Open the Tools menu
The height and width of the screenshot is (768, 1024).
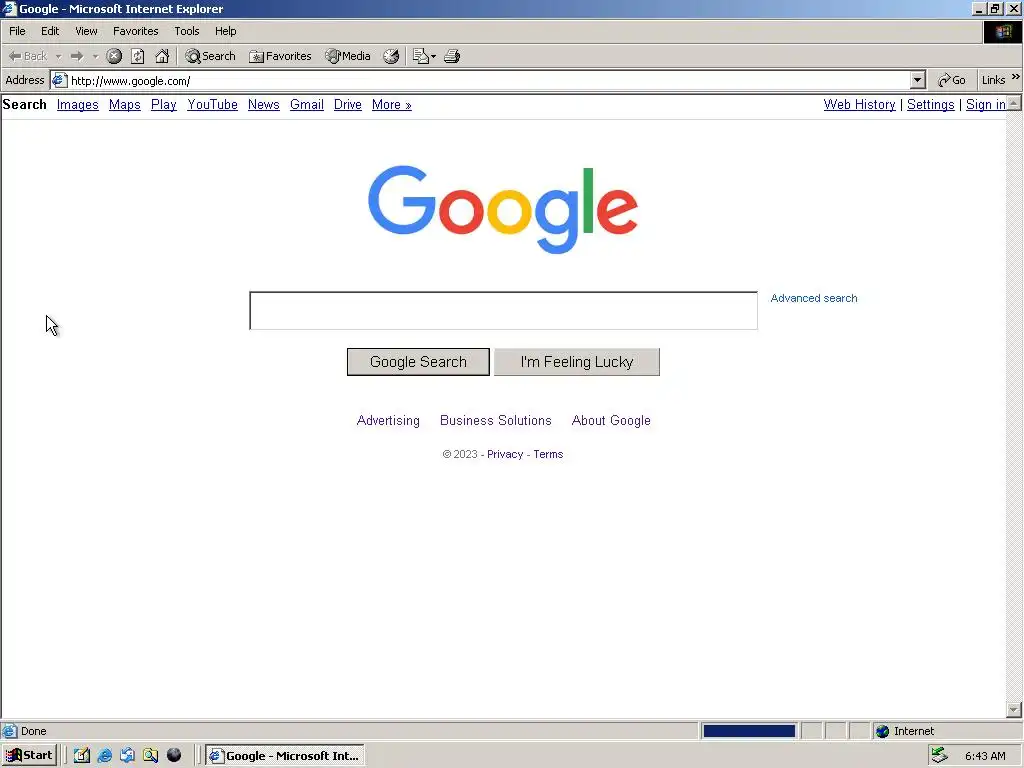pos(187,31)
